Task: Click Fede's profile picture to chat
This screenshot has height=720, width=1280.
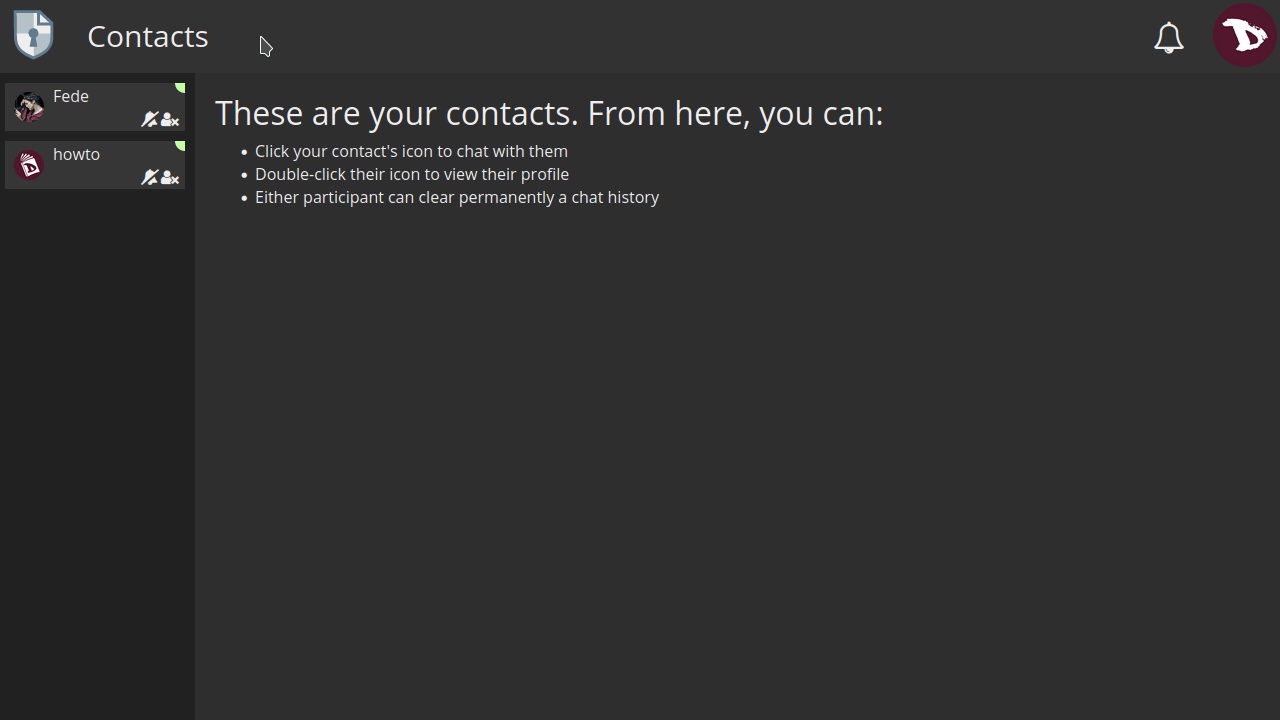Action: (29, 107)
